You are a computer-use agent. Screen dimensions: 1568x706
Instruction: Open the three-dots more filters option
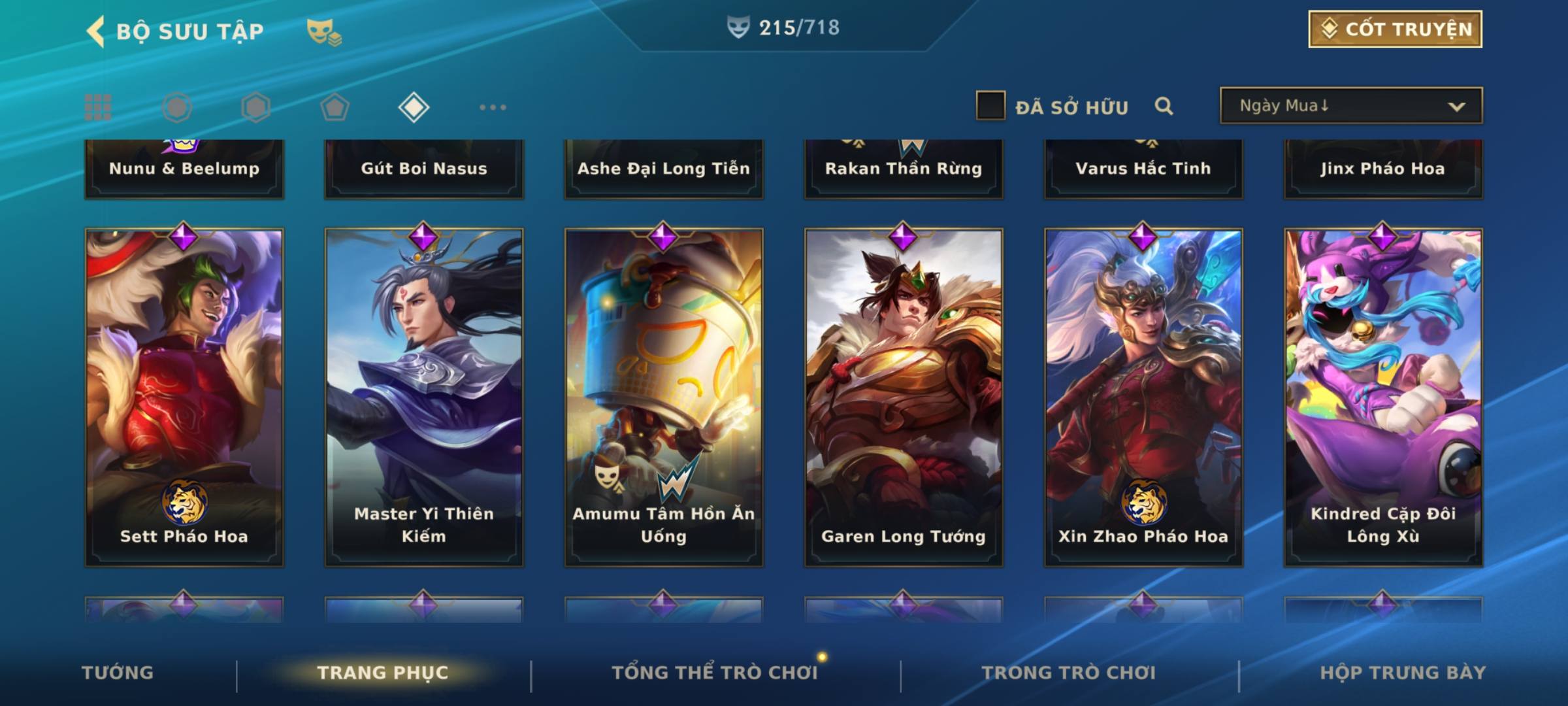tap(493, 107)
